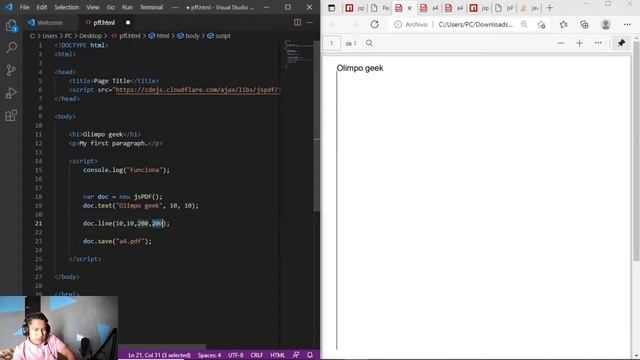Click the VS Code logo in title bar
Viewport: 640px width, 360px height.
[x=9, y=7]
